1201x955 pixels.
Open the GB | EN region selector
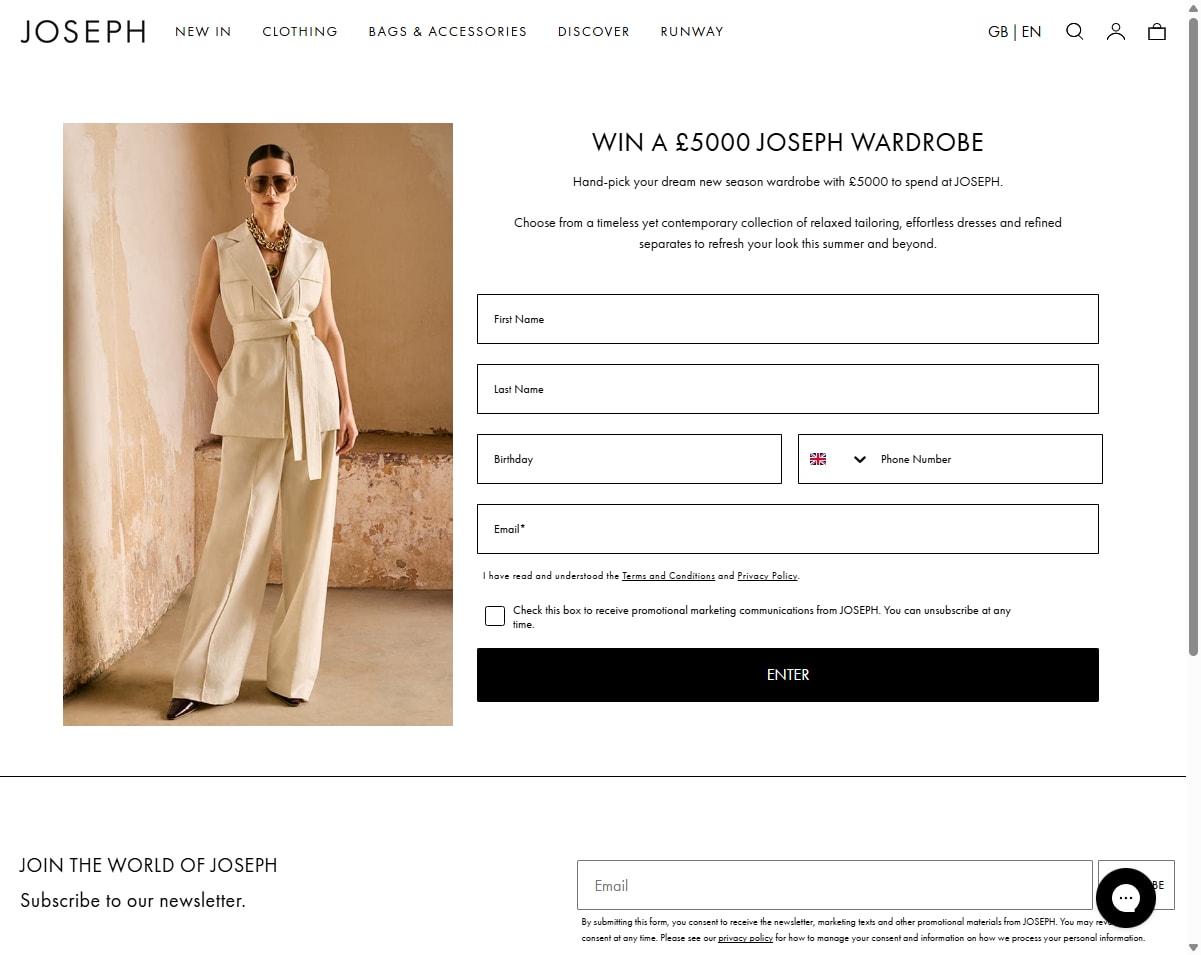pyautogui.click(x=1015, y=32)
